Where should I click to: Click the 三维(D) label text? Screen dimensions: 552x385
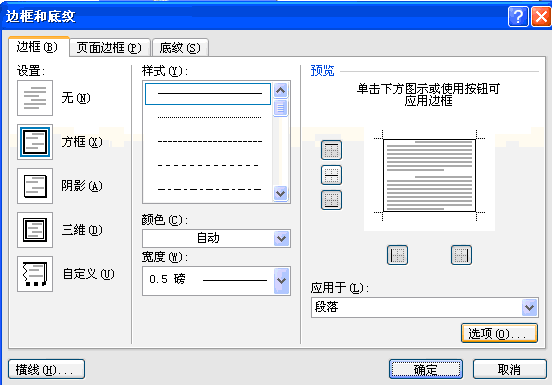pyautogui.click(x=82, y=230)
